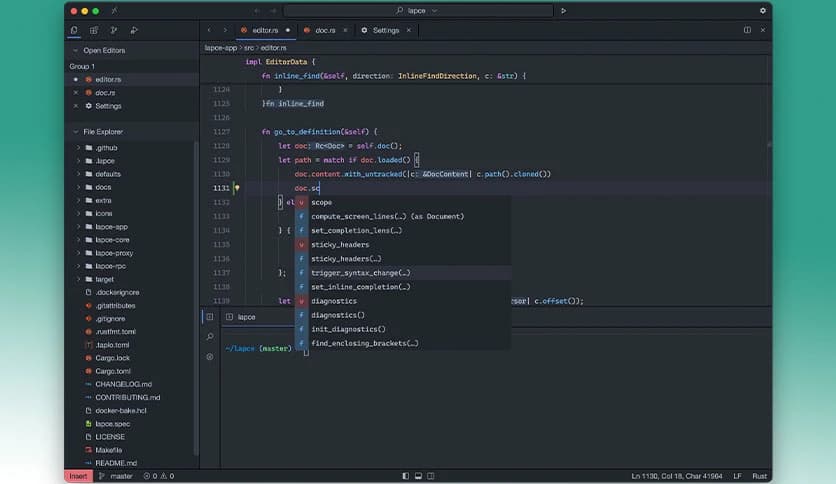Open the search icon in the bottom panel
This screenshot has height=484, width=836.
(x=209, y=337)
